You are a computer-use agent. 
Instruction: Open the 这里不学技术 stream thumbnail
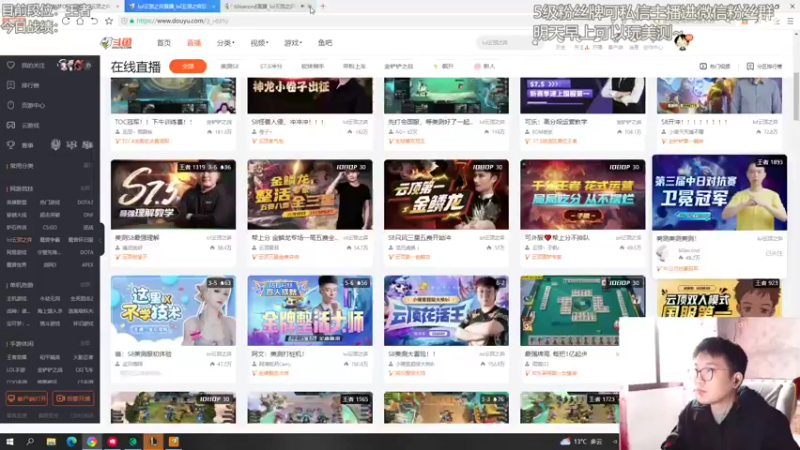[x=173, y=311]
